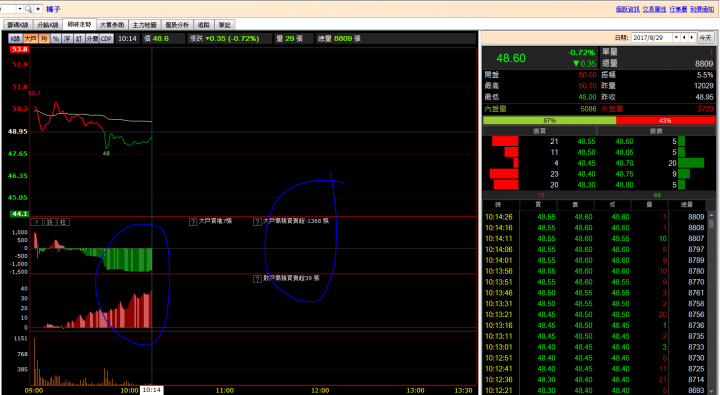The image size is (720, 395).
Task: Switch to the 追蹤 tab
Action: (x=204, y=25)
